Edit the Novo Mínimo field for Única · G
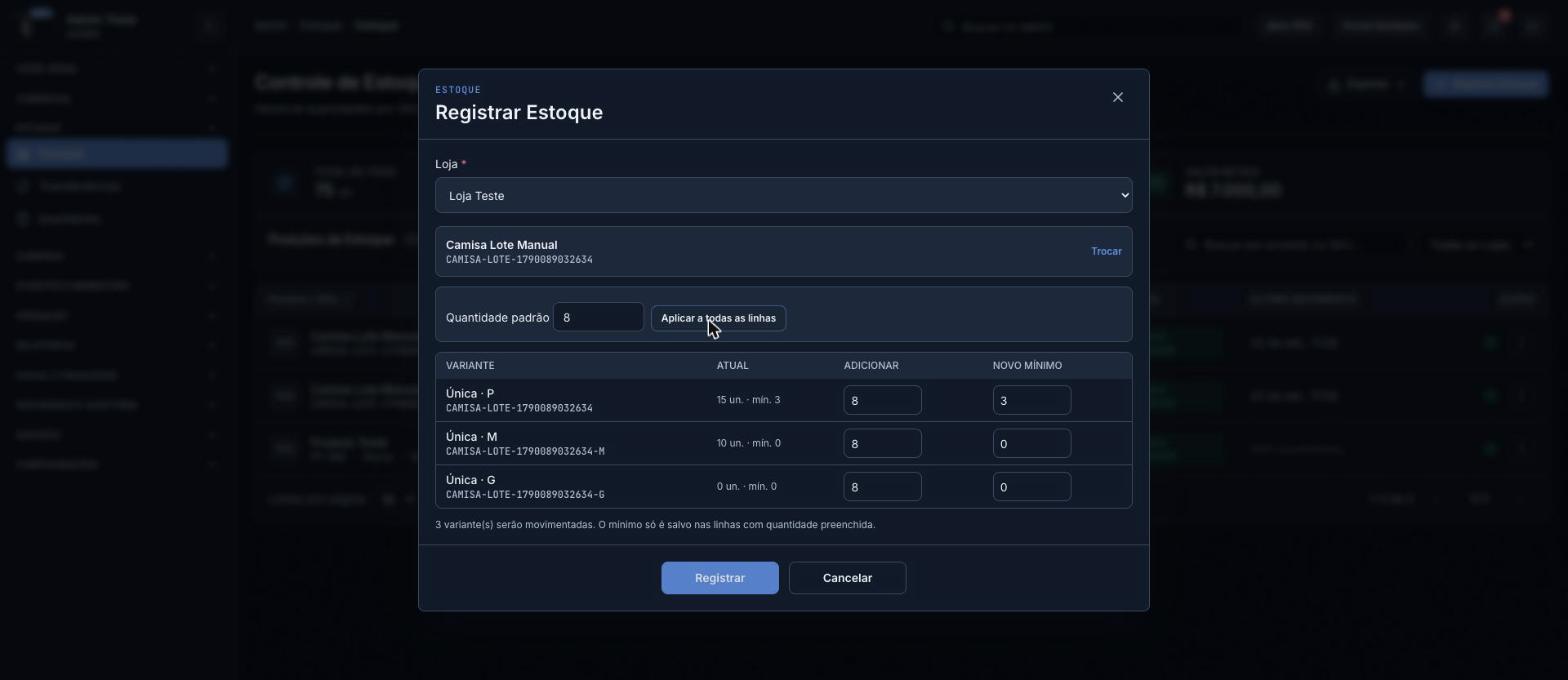 [1031, 487]
